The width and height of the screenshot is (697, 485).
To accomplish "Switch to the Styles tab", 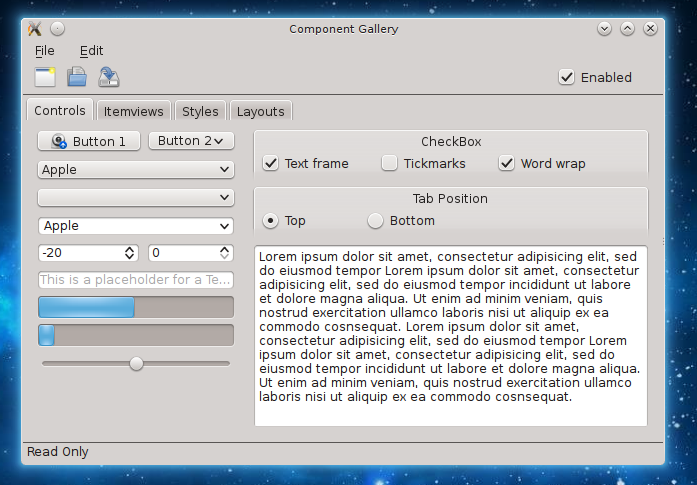I will pyautogui.click(x=200, y=111).
